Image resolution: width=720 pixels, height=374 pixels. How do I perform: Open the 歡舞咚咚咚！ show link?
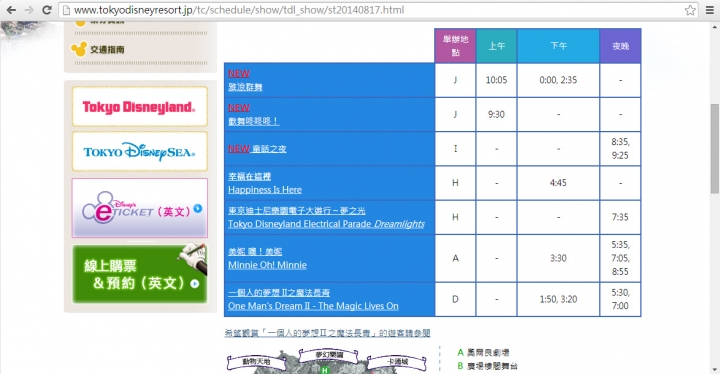253,121
